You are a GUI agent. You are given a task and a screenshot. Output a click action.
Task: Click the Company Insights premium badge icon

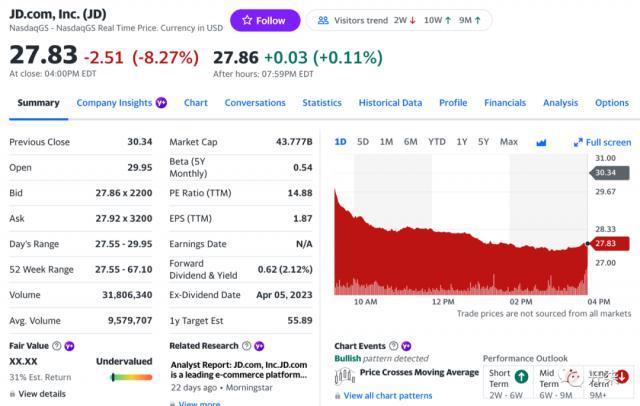tap(161, 103)
